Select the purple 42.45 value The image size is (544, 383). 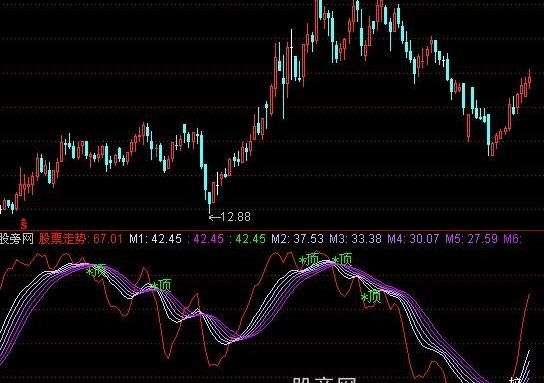[209, 239]
